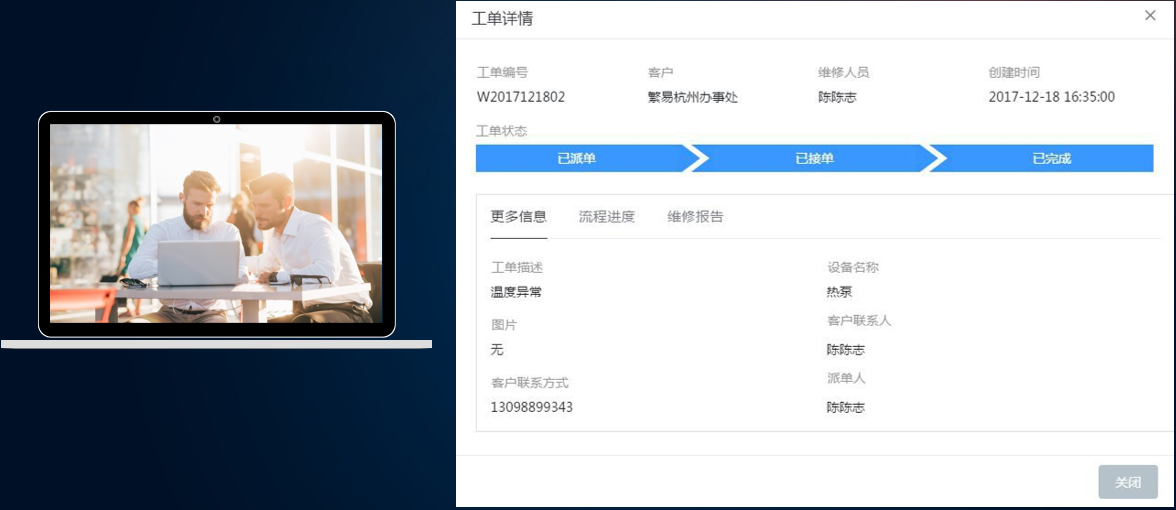The width and height of the screenshot is (1176, 510).
Task: Click customer name 繁易杭州办事处
Action: [693, 97]
